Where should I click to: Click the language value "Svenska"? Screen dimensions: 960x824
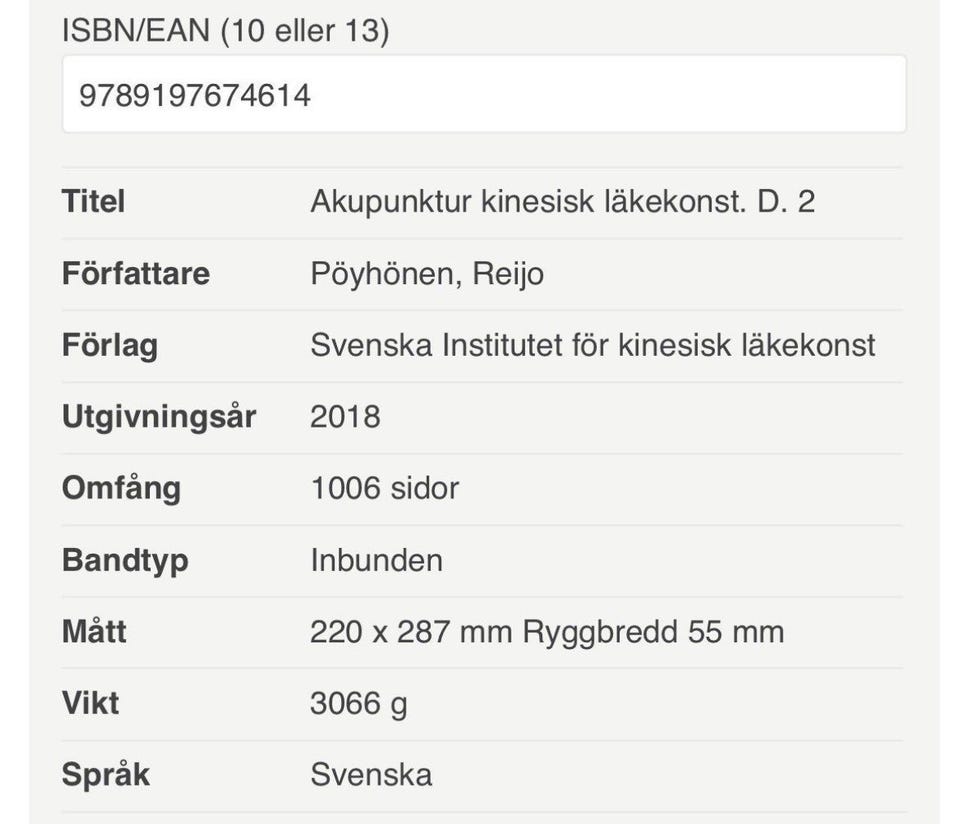(371, 775)
